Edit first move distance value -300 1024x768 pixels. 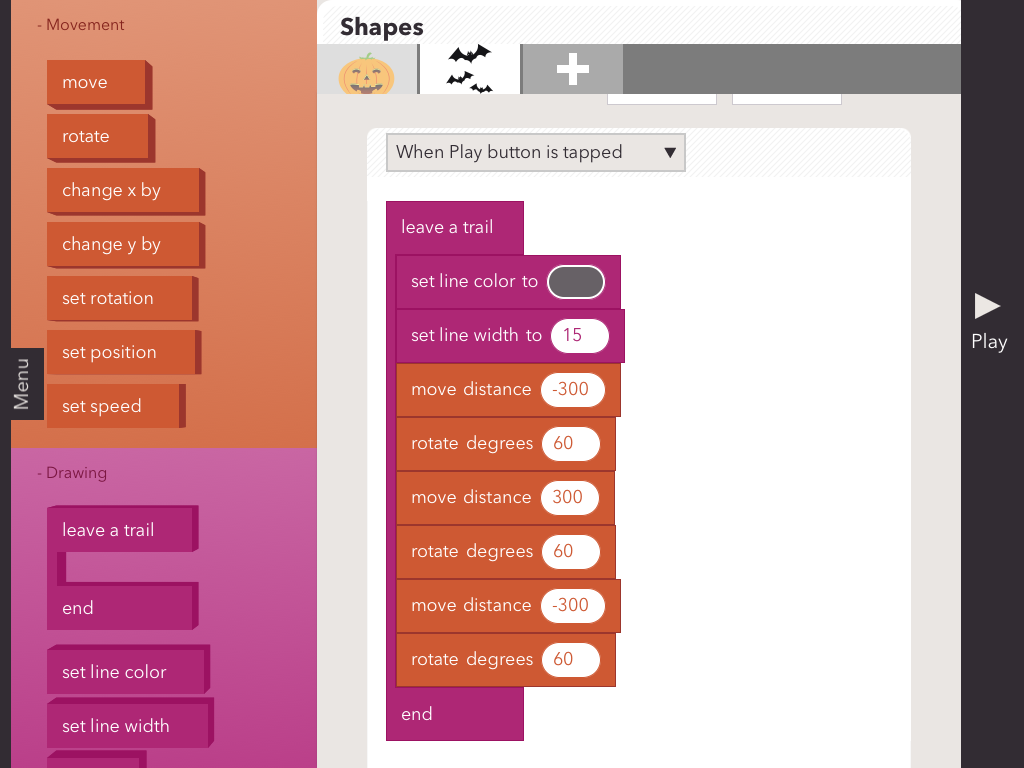coord(572,390)
